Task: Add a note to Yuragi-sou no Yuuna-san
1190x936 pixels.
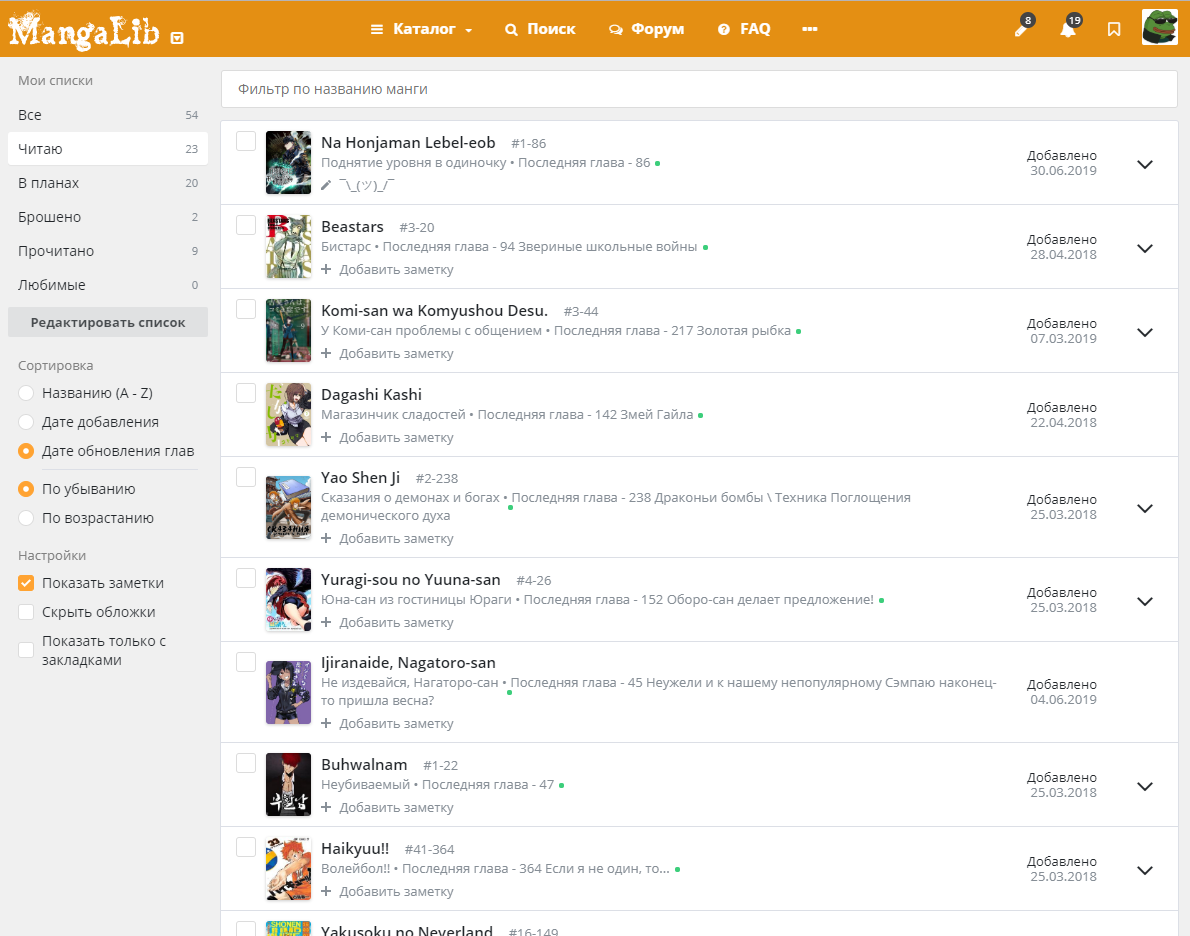Action: click(387, 622)
